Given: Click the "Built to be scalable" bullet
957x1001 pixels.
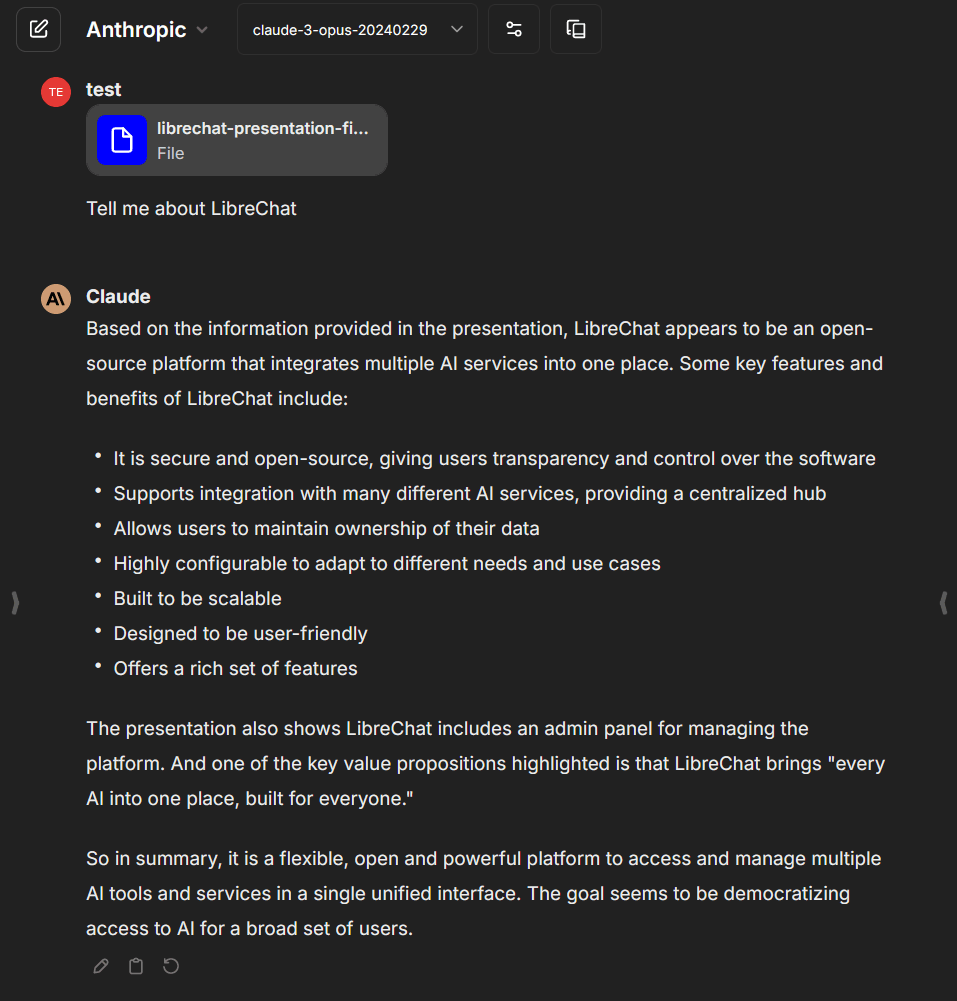Looking at the screenshot, I should (197, 599).
